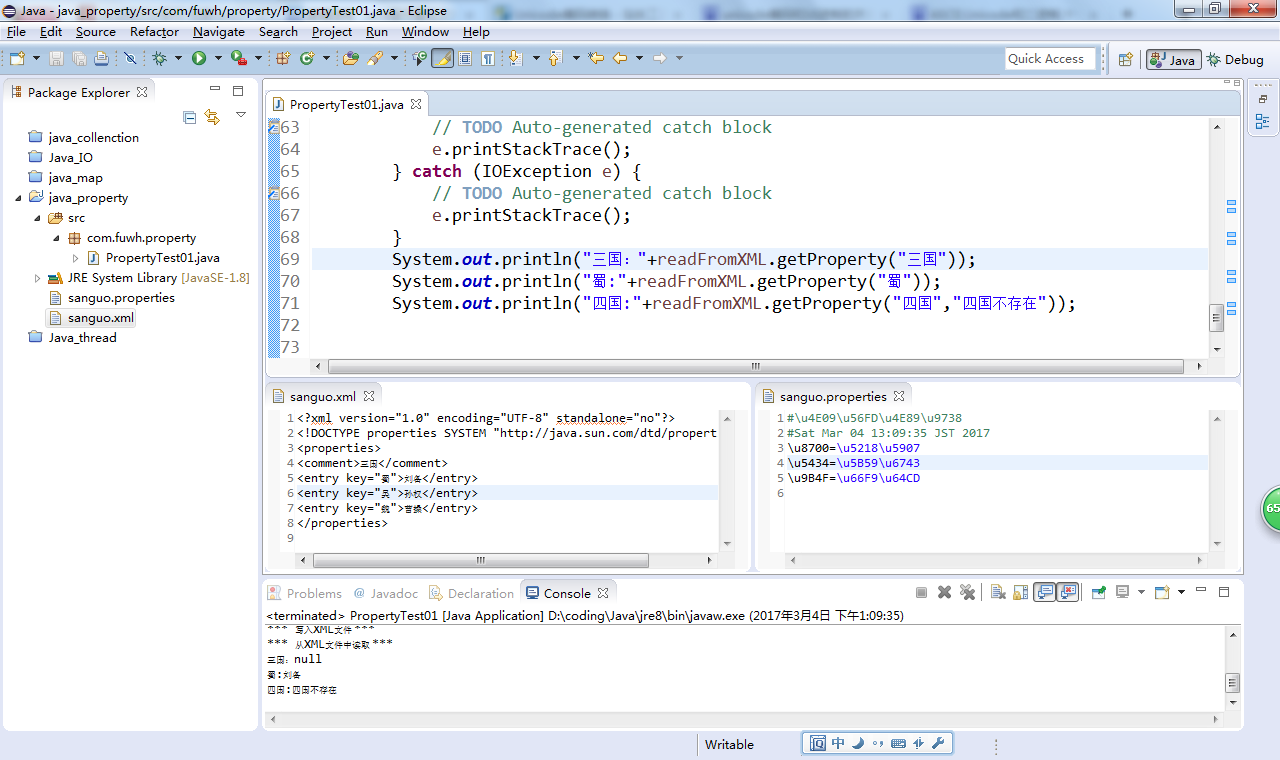Click the Back navigation arrow

[620, 58]
